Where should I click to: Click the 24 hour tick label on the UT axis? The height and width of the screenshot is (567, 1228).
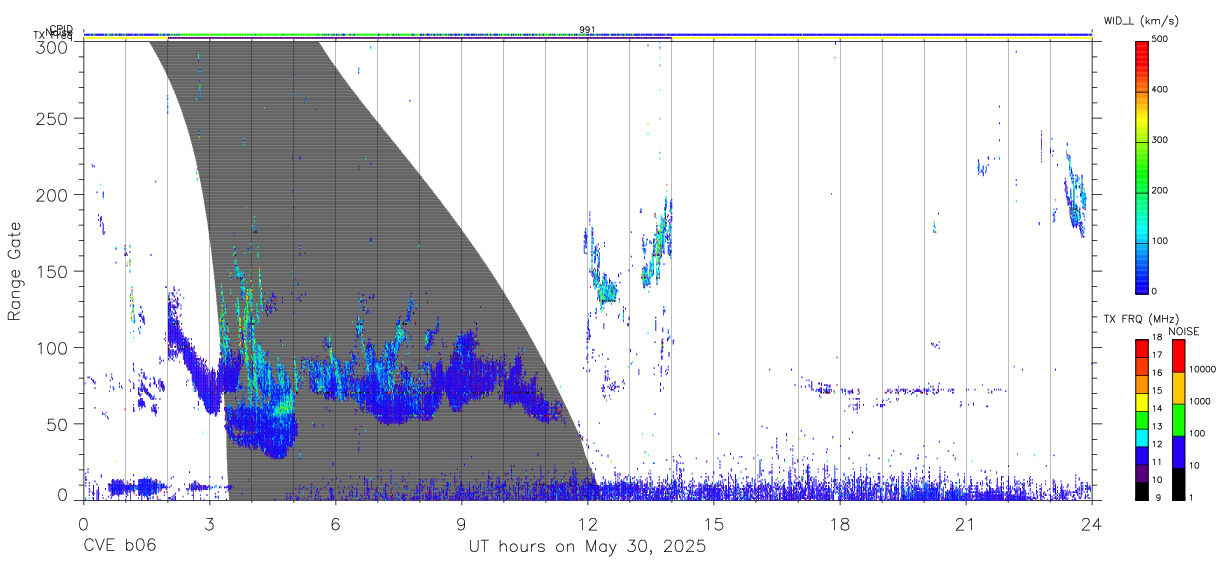click(1092, 524)
